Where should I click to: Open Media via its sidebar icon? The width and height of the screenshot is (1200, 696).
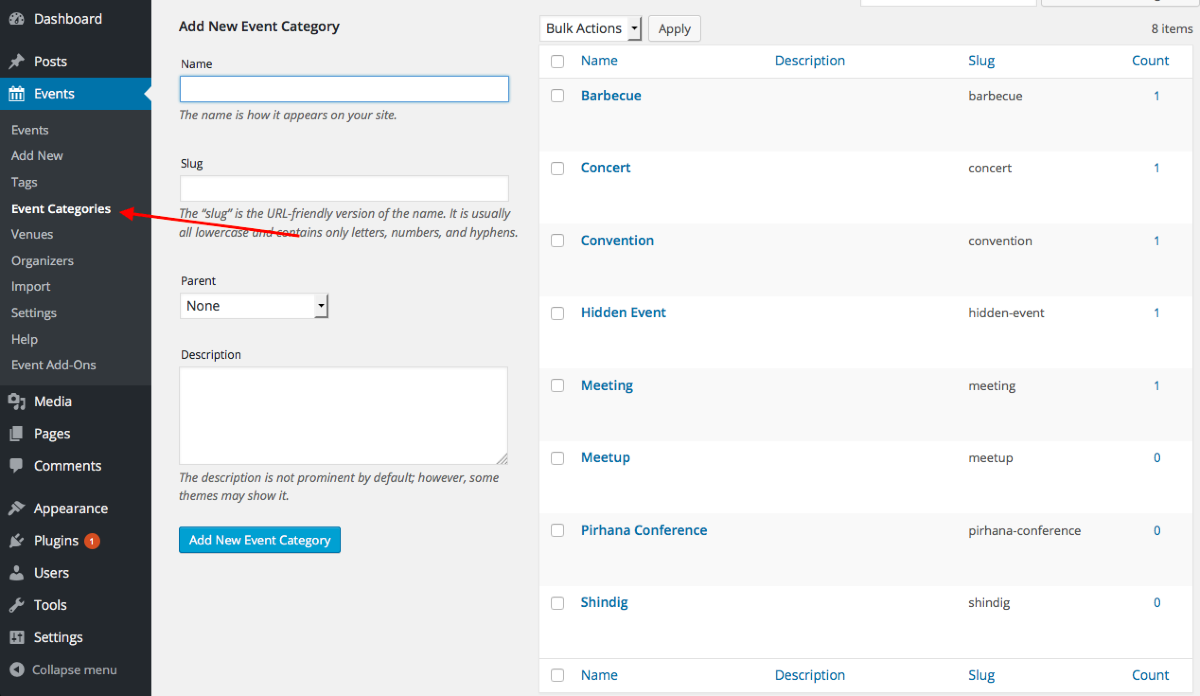pyautogui.click(x=17, y=401)
